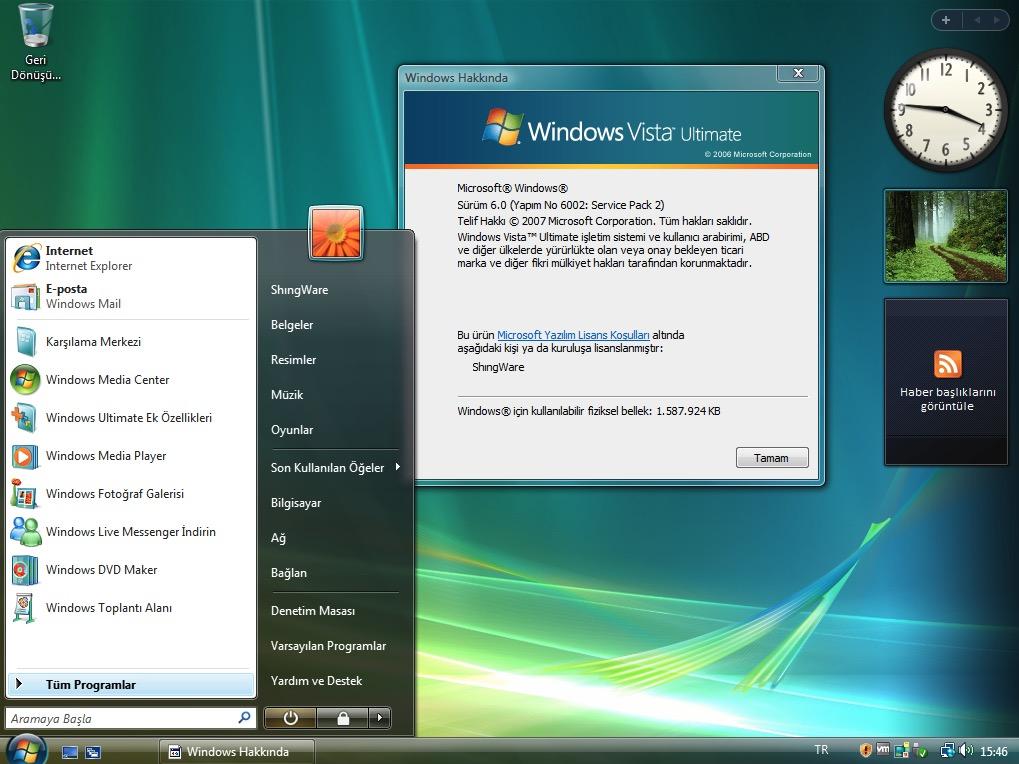Expand Son Kullanılan Öğeler submenu
The image size is (1019, 764).
tap(335, 468)
